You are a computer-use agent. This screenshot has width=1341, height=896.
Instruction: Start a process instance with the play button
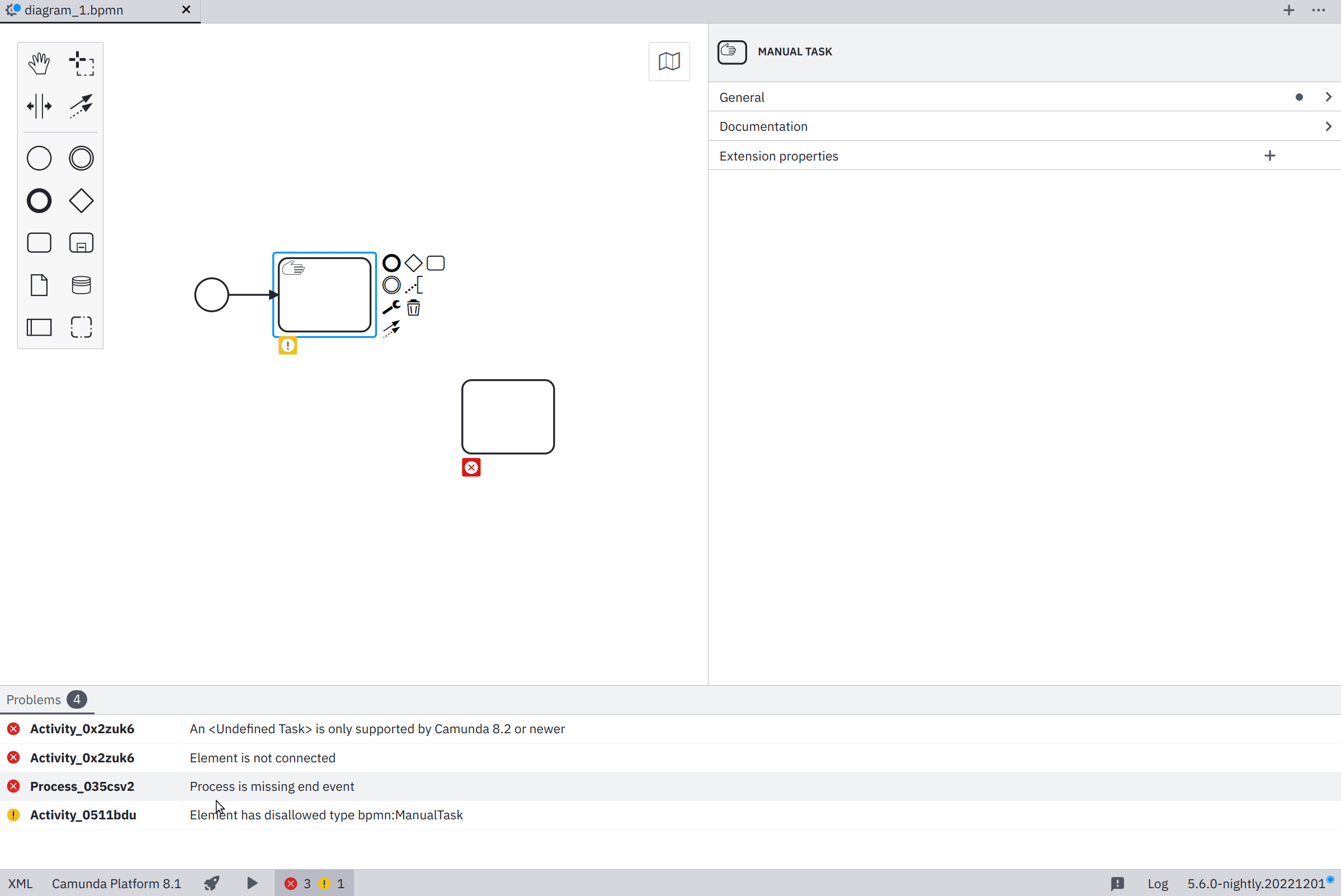coord(252,883)
